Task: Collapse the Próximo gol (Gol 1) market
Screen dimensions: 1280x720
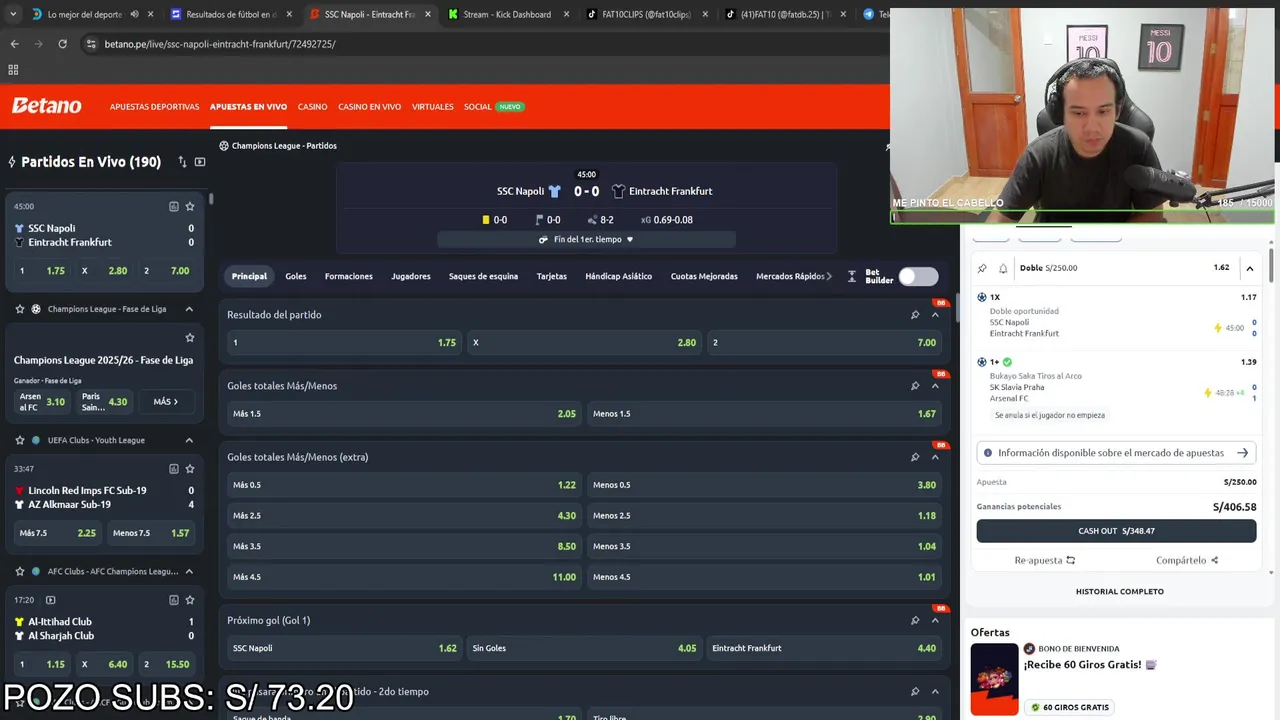Action: pos(936,620)
